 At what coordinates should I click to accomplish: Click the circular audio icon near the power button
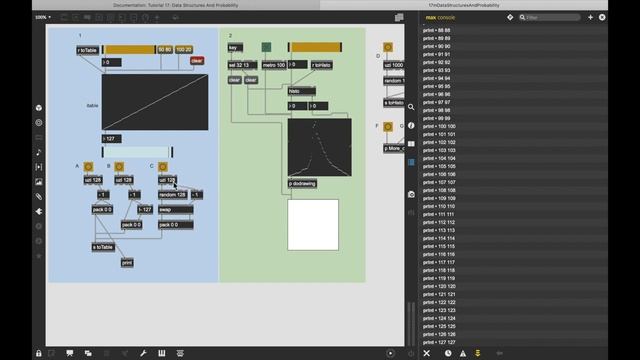tap(391, 353)
